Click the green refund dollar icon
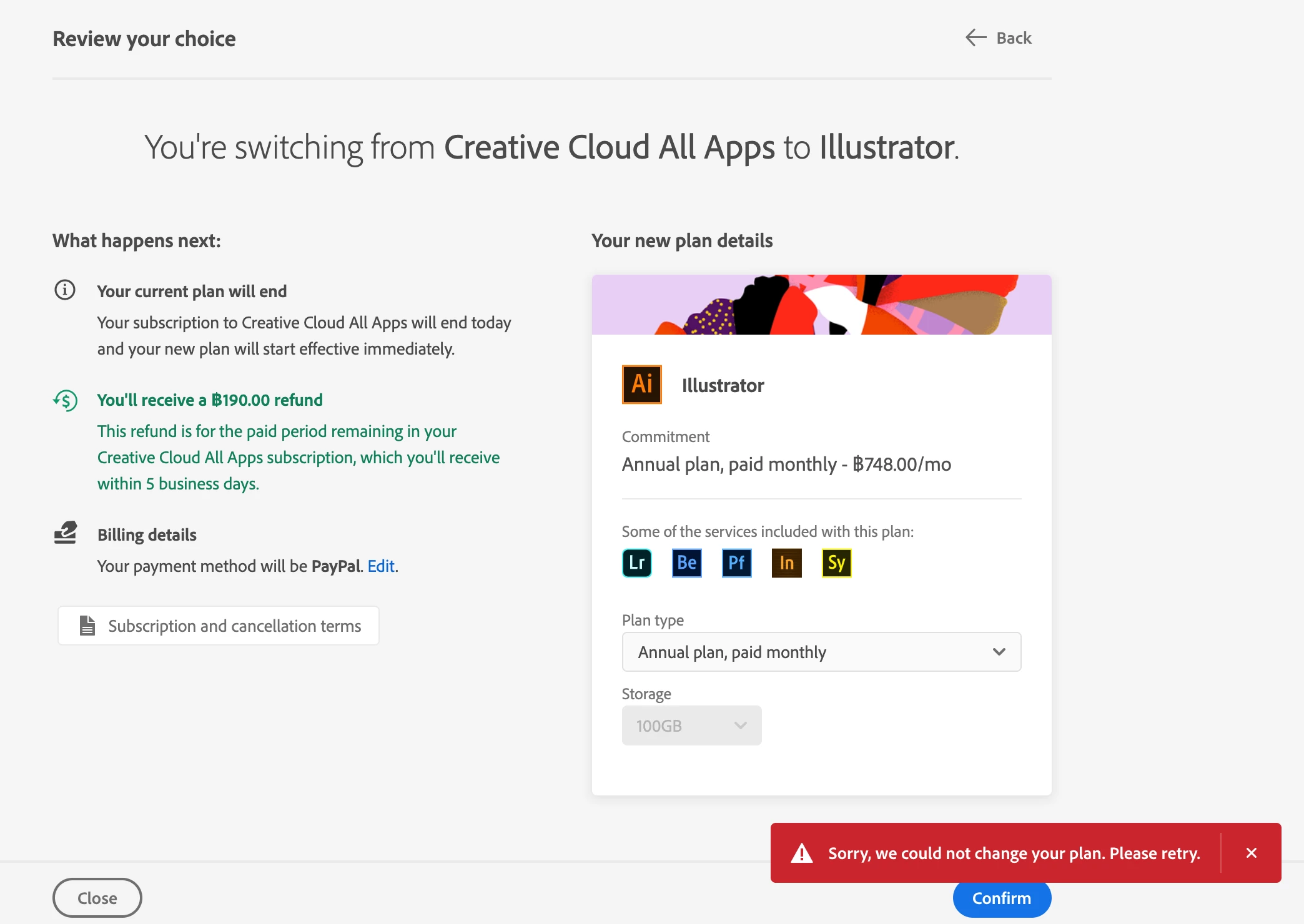Viewport: 1304px width, 924px height. [65, 400]
